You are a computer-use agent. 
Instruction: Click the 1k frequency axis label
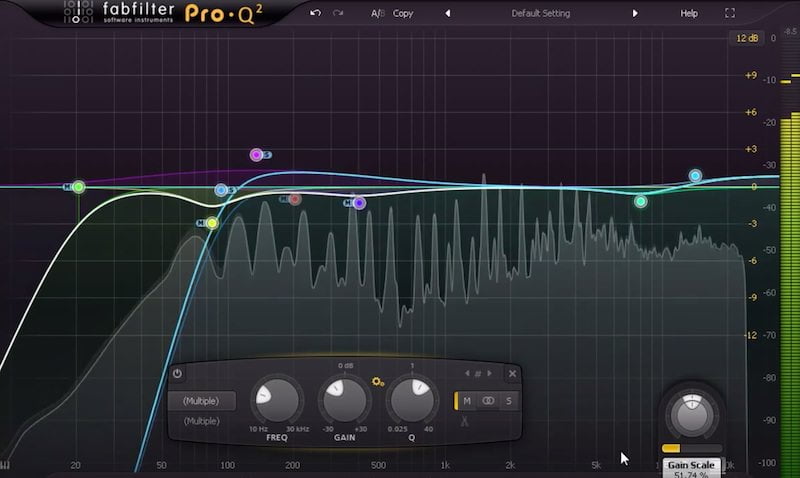click(445, 465)
